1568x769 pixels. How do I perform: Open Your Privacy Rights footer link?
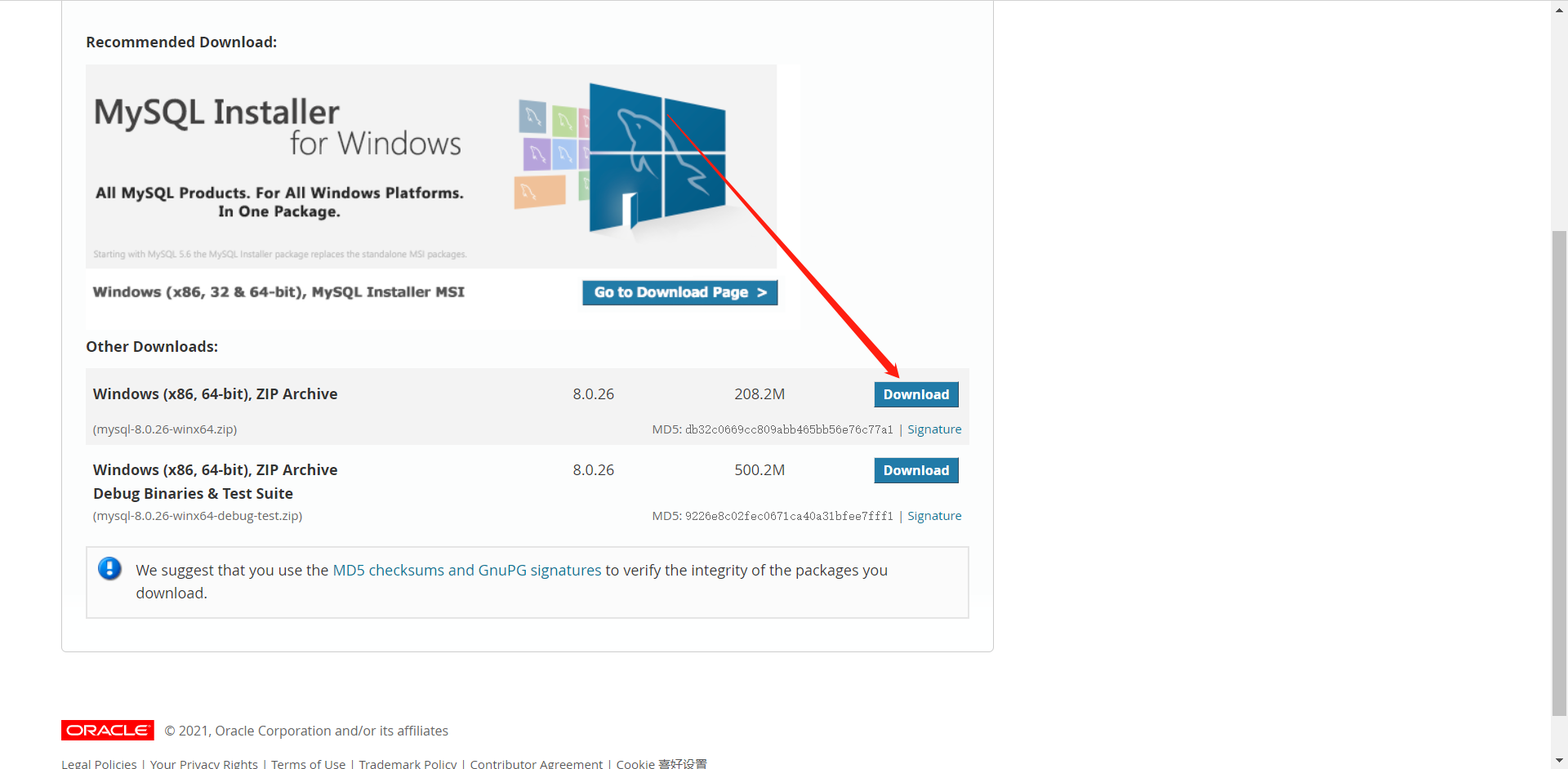(x=204, y=764)
